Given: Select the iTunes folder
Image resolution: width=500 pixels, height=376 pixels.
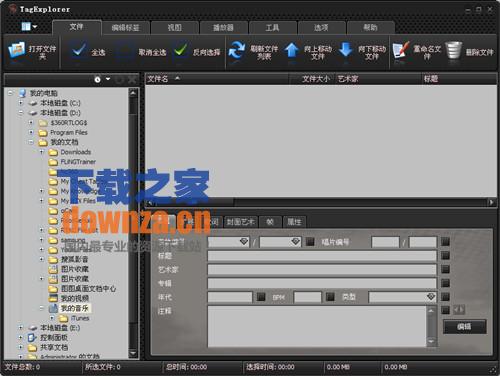Looking at the screenshot, I should coord(80,318).
